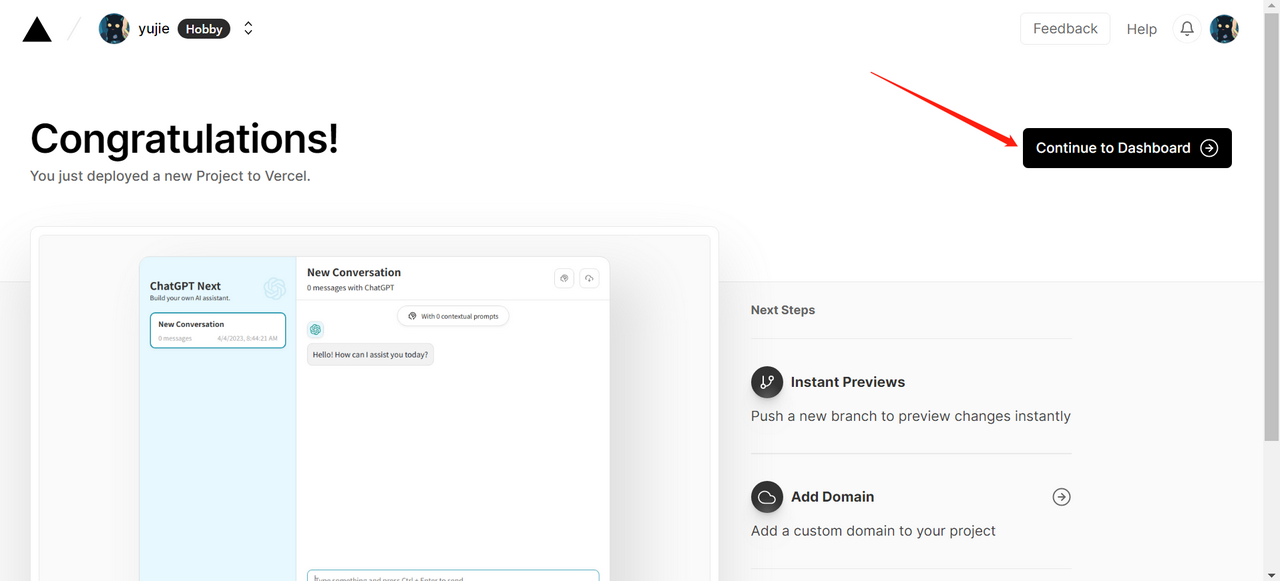The height and width of the screenshot is (581, 1280).
Task: Open the user profile avatar menu at top right
Action: (1224, 29)
